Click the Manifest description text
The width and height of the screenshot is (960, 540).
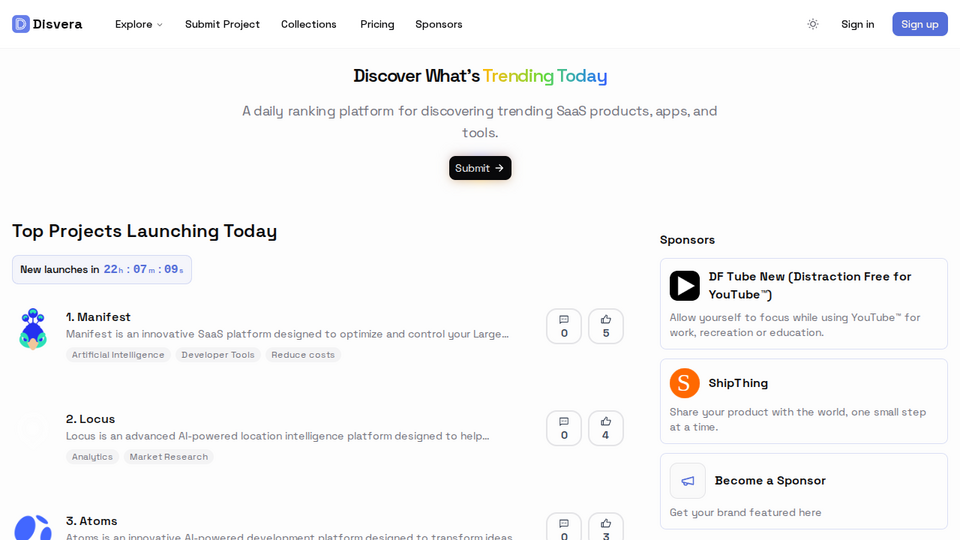[x=287, y=334]
